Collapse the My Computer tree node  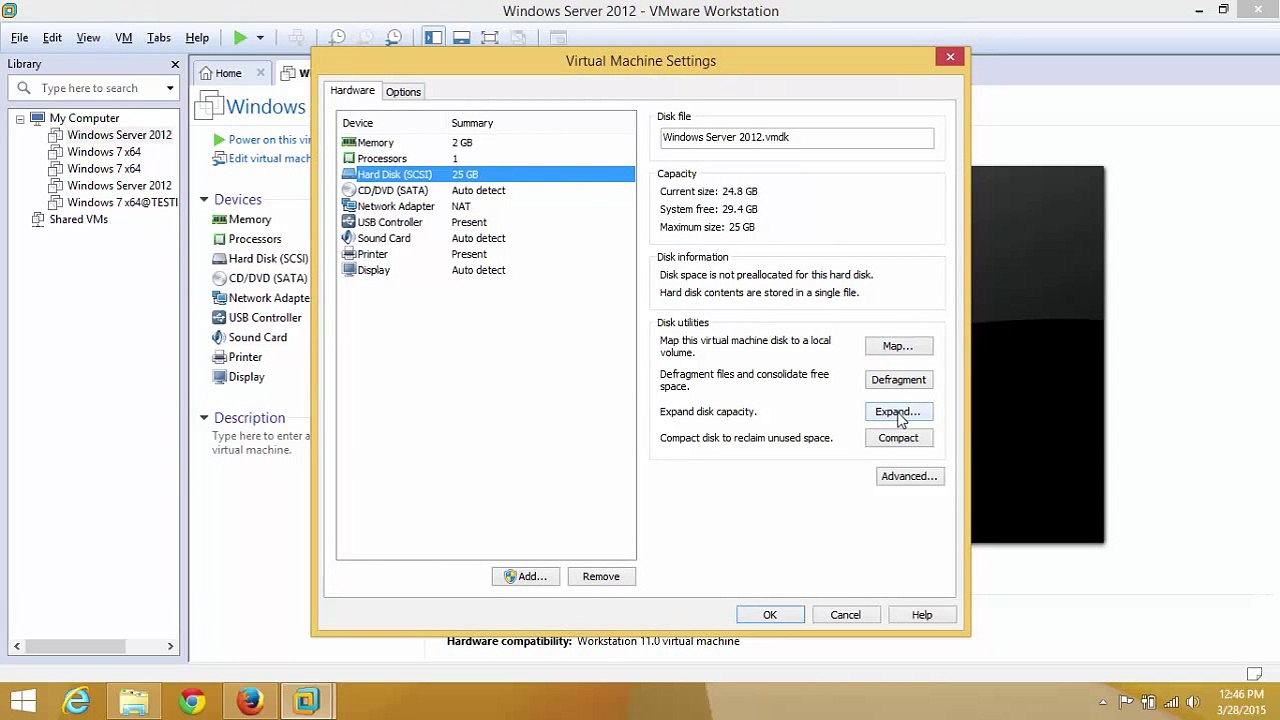click(x=19, y=118)
